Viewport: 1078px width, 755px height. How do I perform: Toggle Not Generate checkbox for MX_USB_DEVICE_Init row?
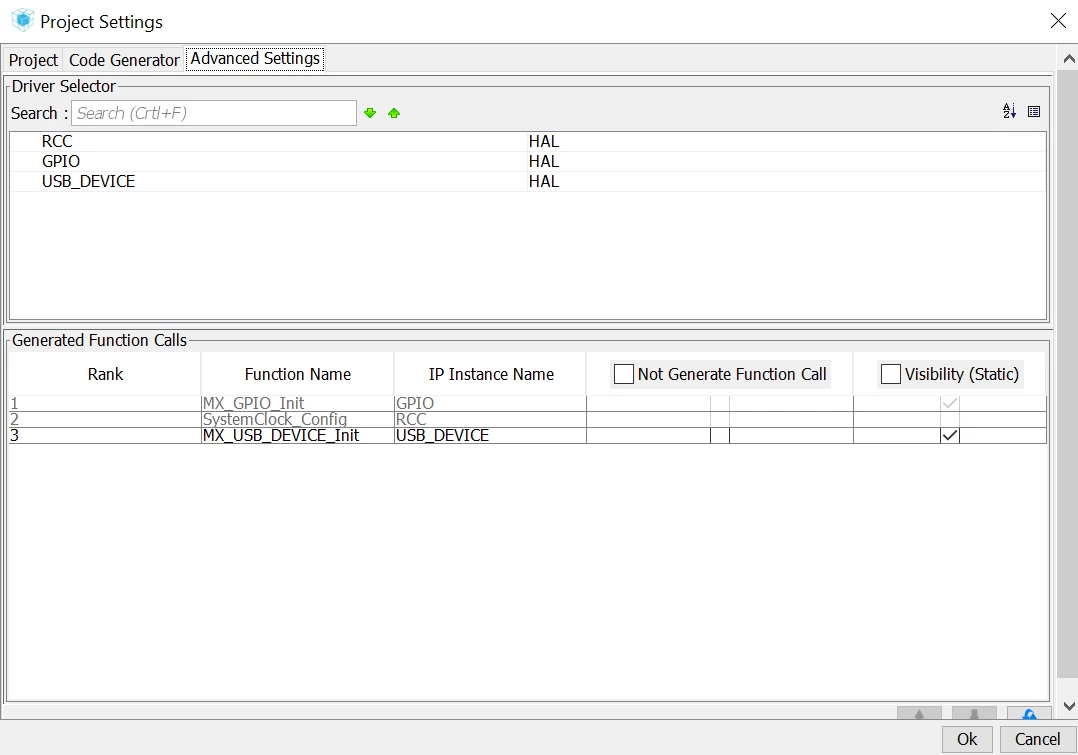[x=720, y=435]
